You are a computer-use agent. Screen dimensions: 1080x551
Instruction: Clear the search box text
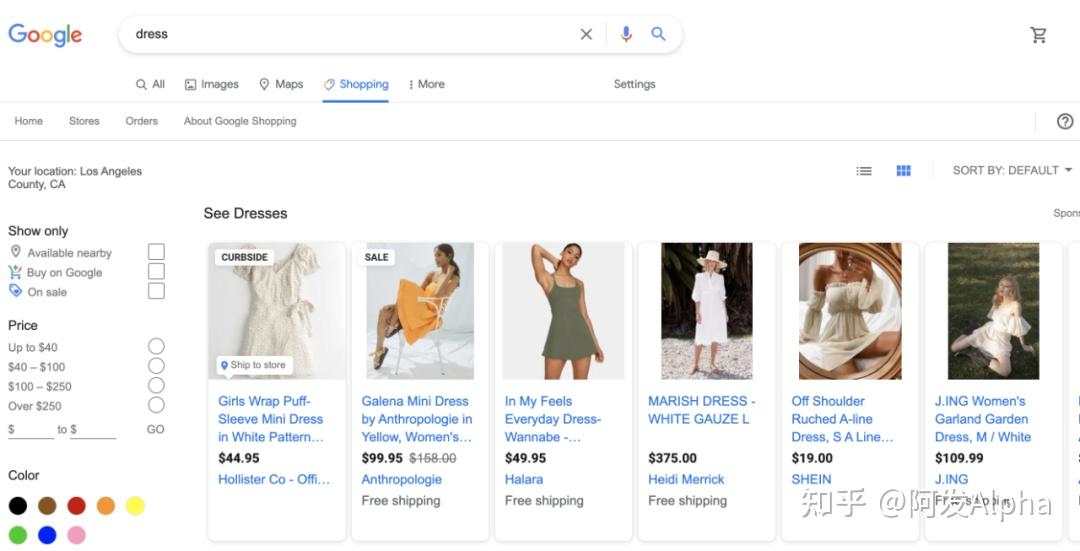point(586,34)
